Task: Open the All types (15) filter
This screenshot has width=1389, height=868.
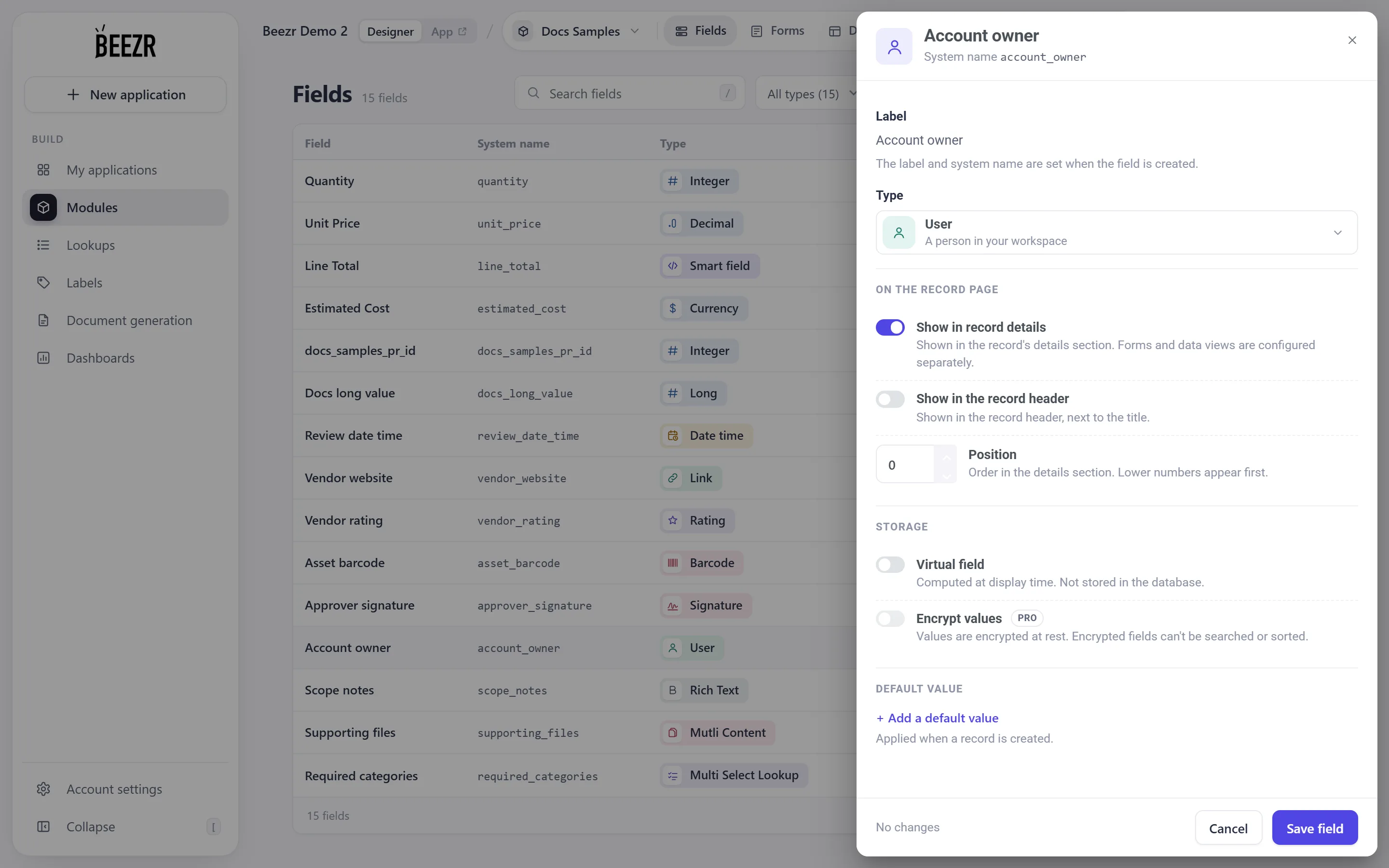Action: click(x=809, y=94)
